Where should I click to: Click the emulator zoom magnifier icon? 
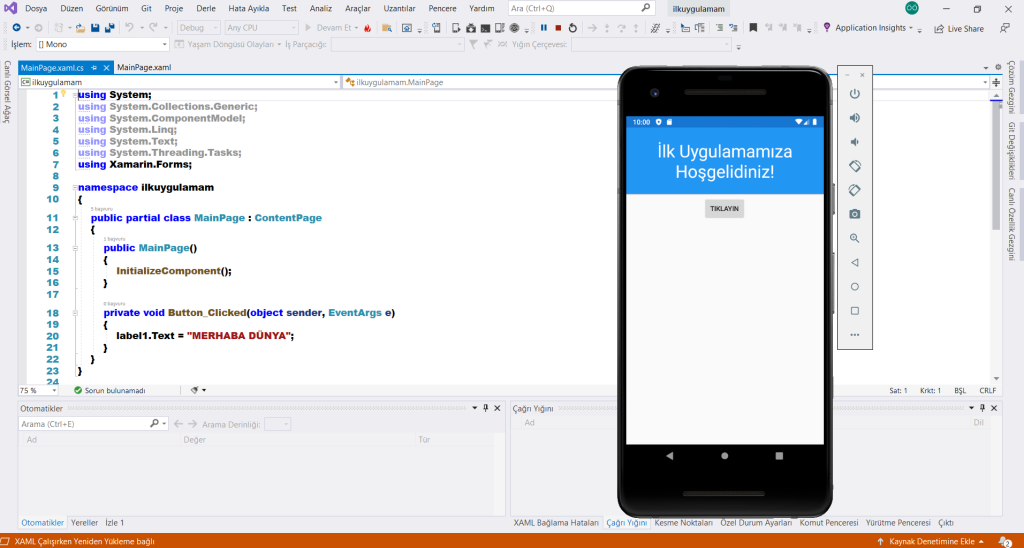click(x=854, y=238)
